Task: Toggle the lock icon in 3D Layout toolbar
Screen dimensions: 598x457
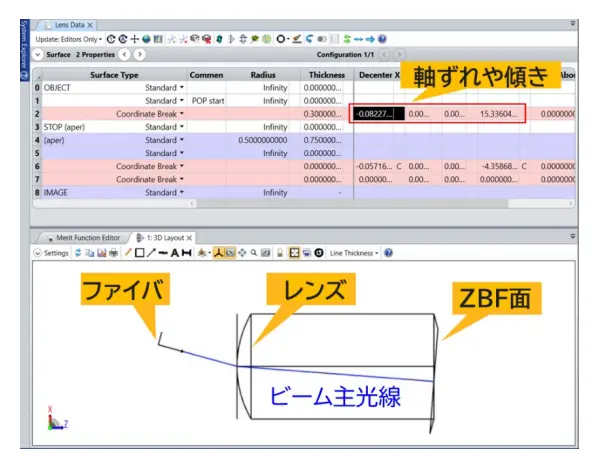Action: [x=280, y=253]
